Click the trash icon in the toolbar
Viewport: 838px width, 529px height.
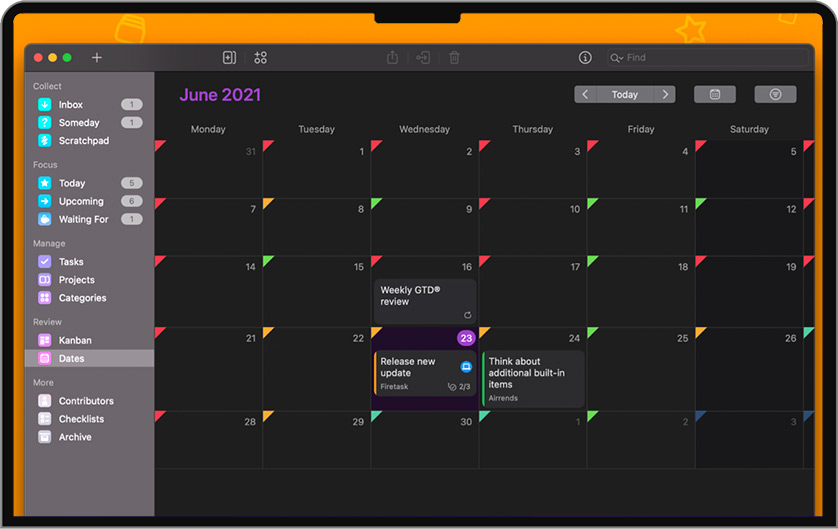(x=454, y=58)
